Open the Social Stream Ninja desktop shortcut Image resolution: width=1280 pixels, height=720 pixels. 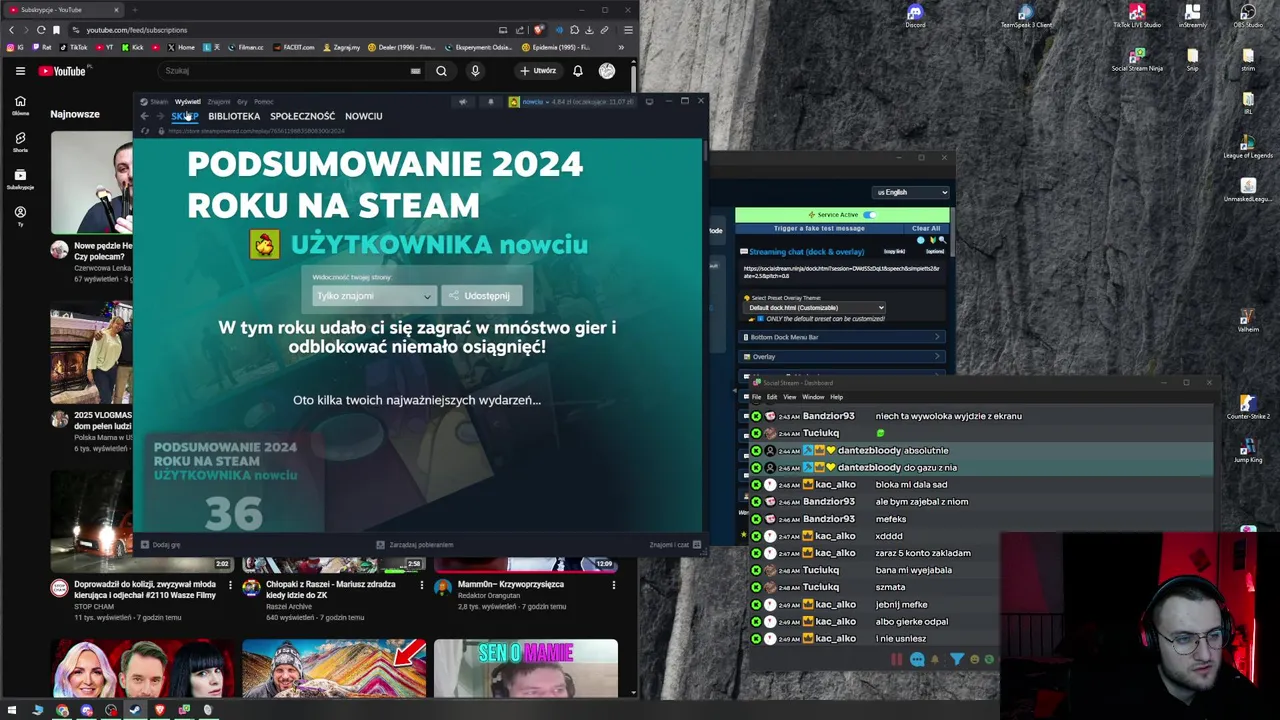click(x=1137, y=59)
